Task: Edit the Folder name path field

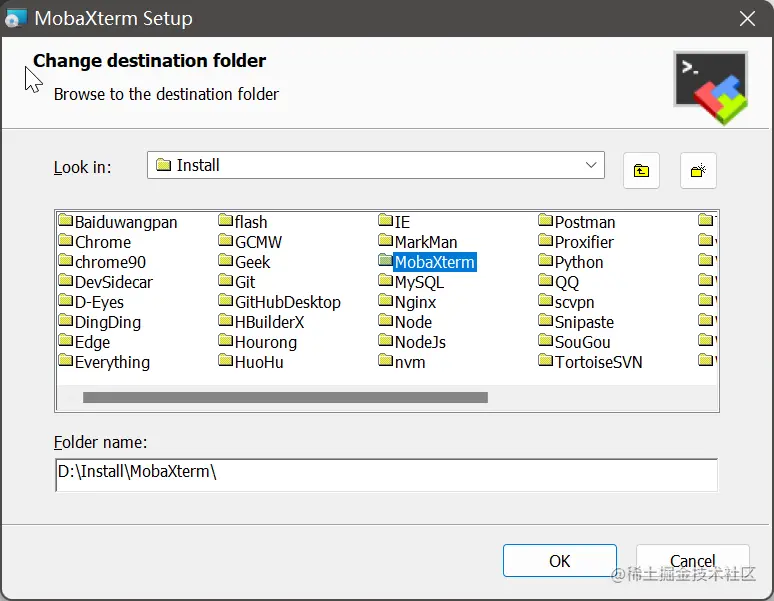Action: (387, 475)
